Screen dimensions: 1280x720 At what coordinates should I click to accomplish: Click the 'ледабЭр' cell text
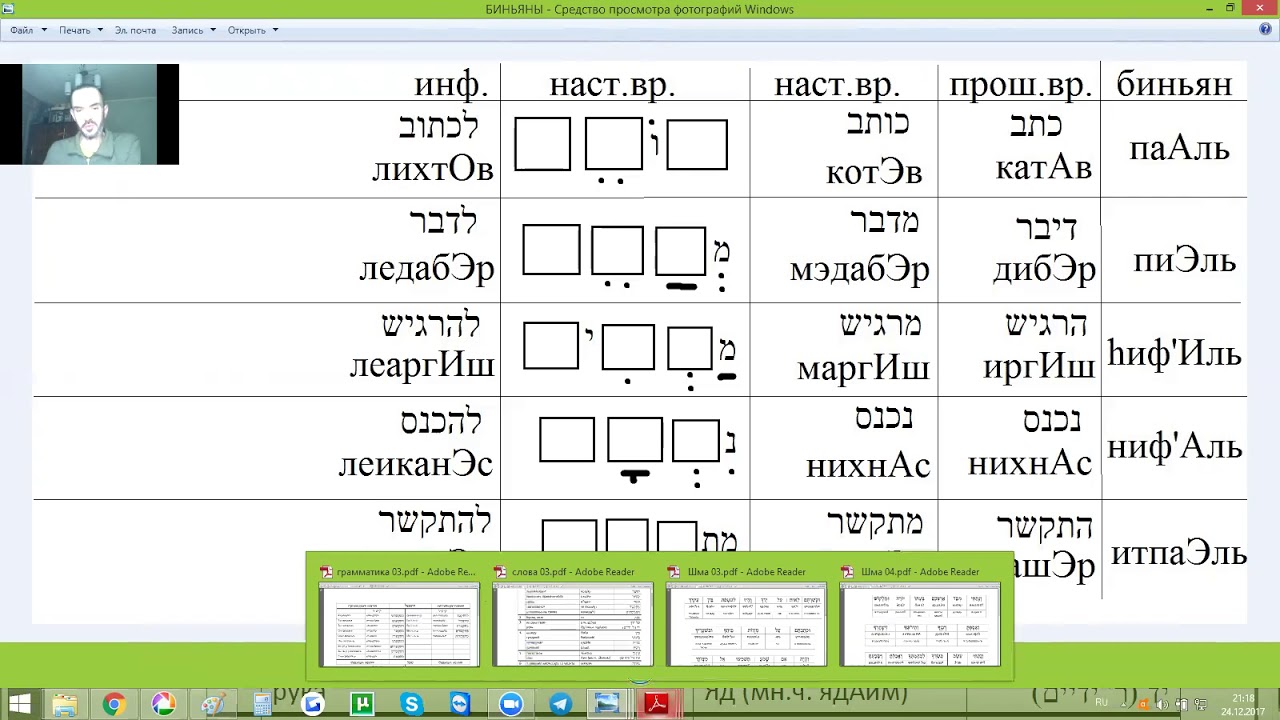coord(427,267)
